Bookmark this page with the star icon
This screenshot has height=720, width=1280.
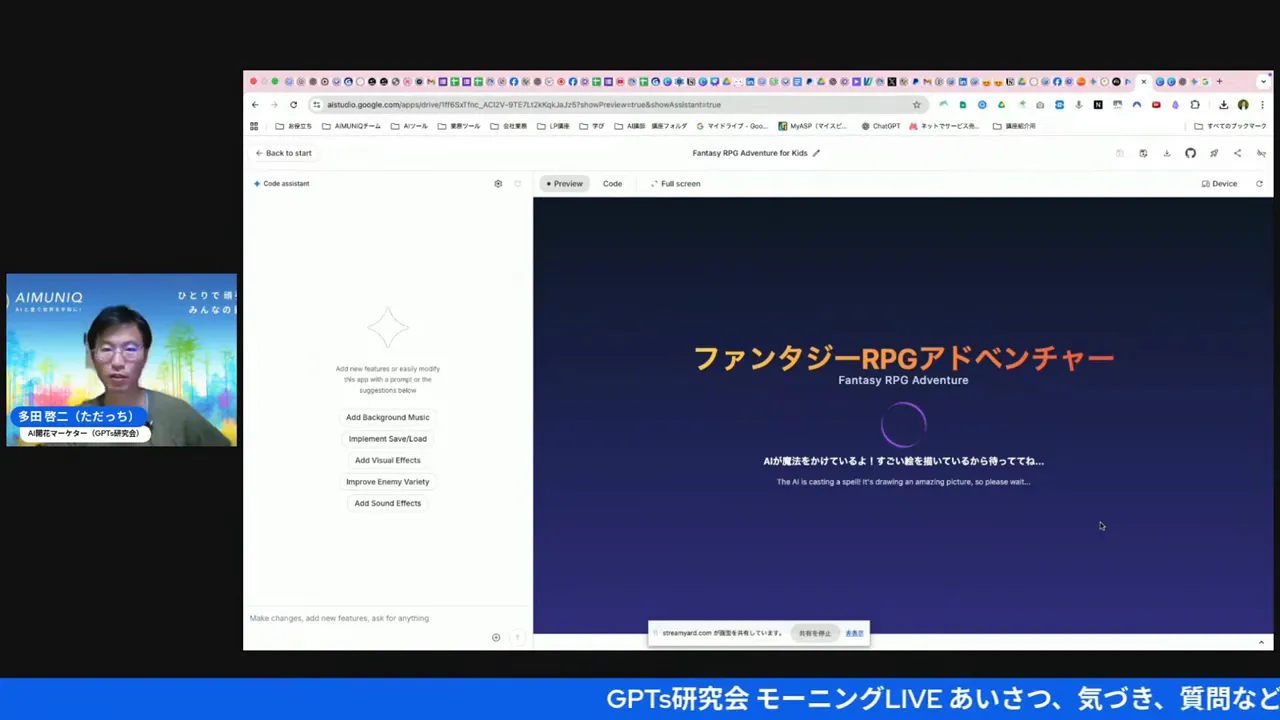click(916, 104)
